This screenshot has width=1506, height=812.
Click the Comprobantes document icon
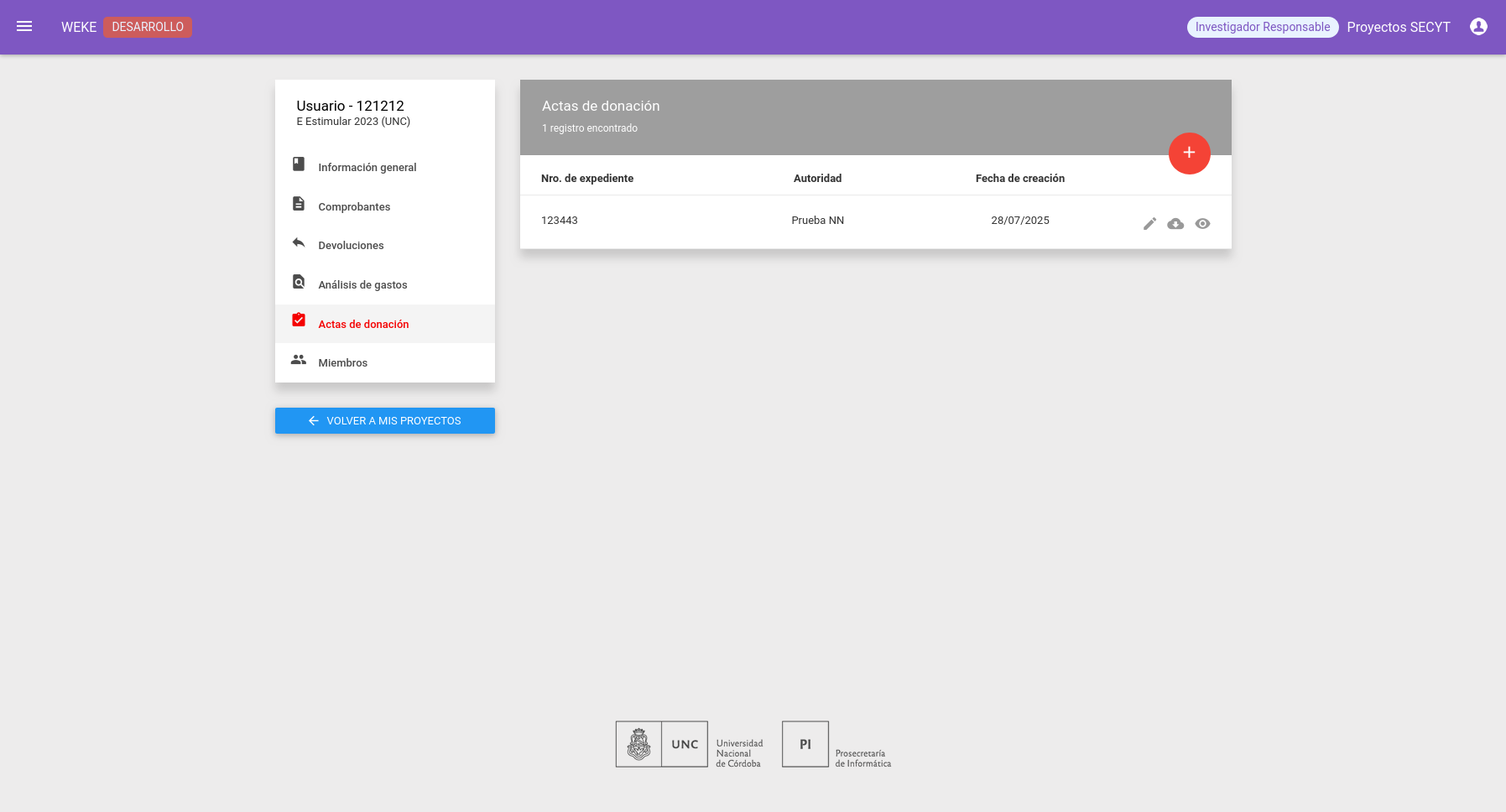[x=299, y=204]
